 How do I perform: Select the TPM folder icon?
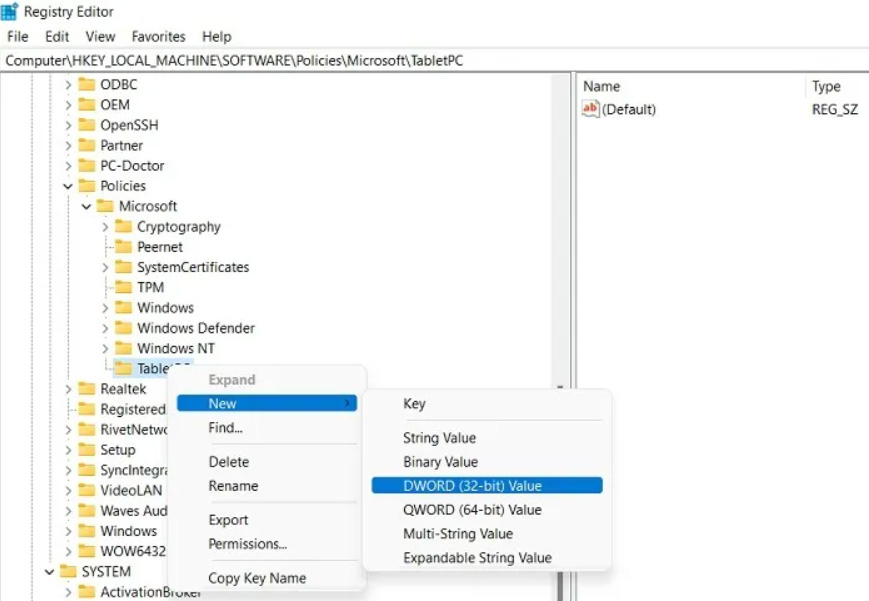(123, 287)
